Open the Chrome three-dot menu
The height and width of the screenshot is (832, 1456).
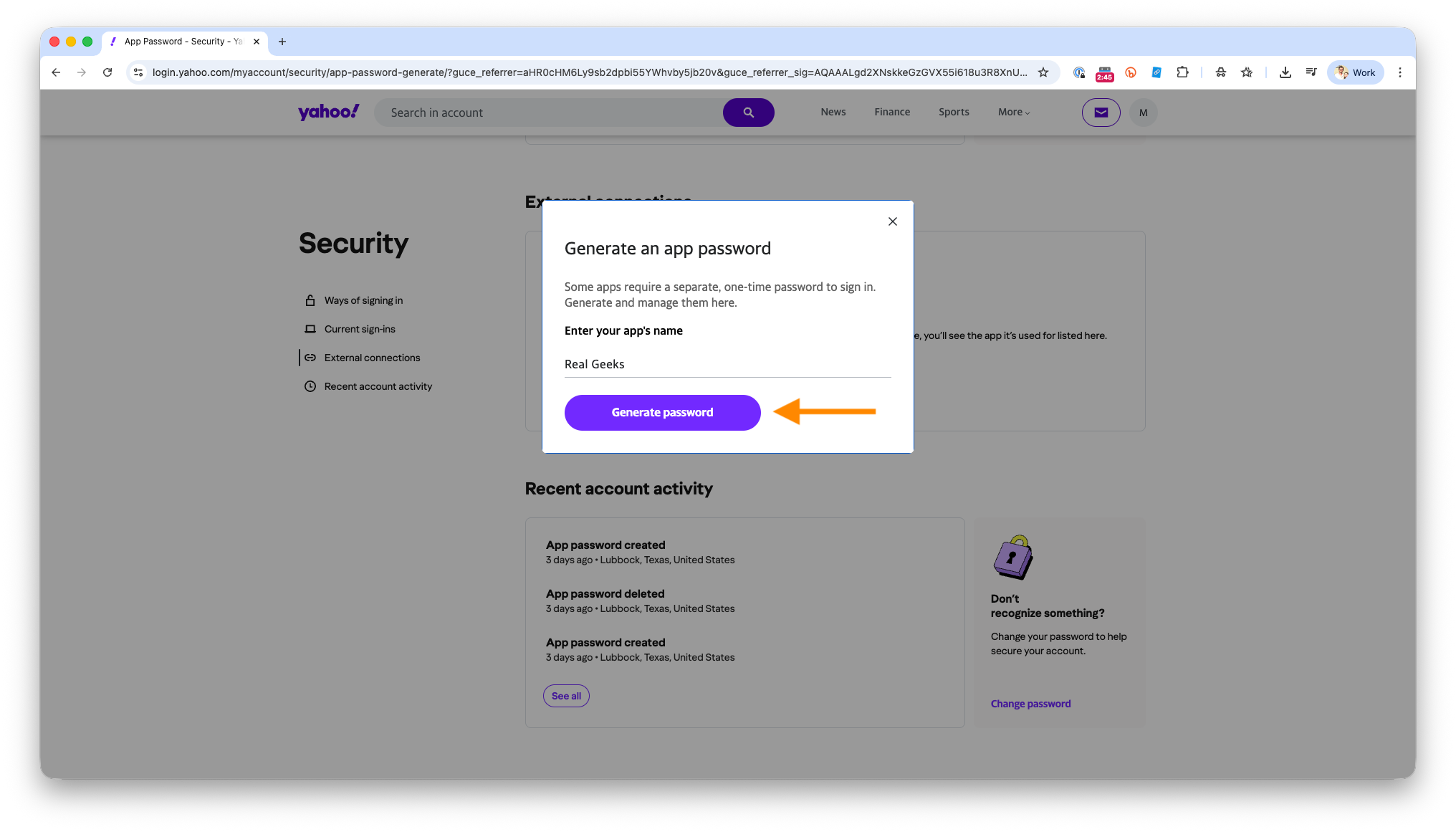tap(1399, 72)
